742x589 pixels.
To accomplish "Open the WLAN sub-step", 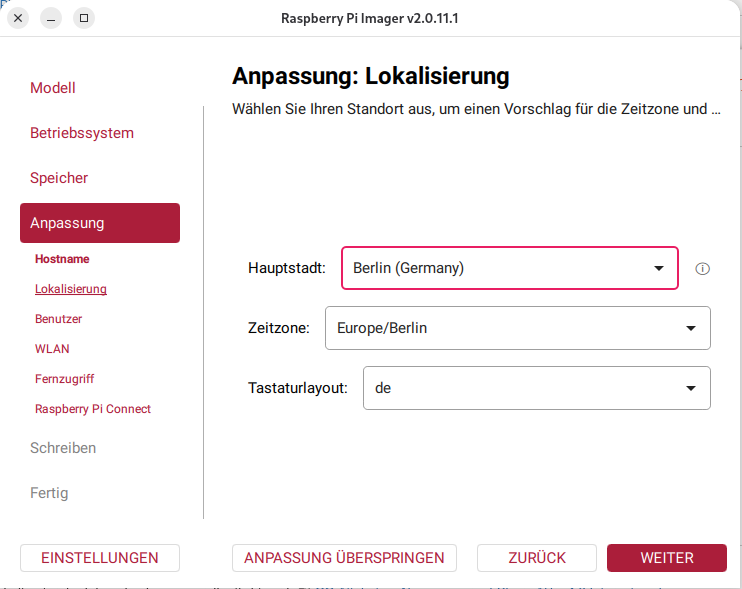I will tap(52, 349).
